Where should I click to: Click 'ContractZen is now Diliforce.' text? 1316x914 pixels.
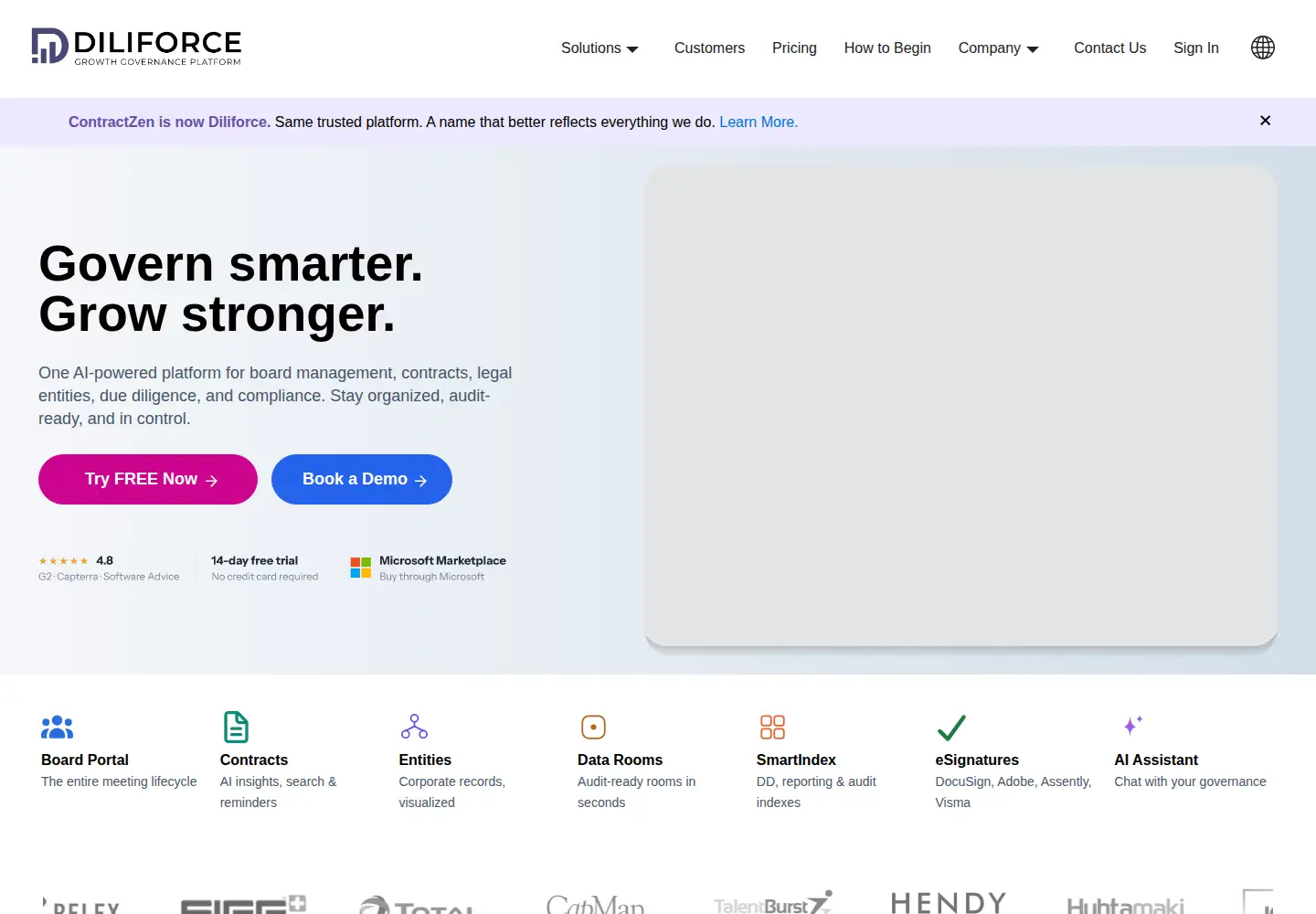tap(169, 122)
